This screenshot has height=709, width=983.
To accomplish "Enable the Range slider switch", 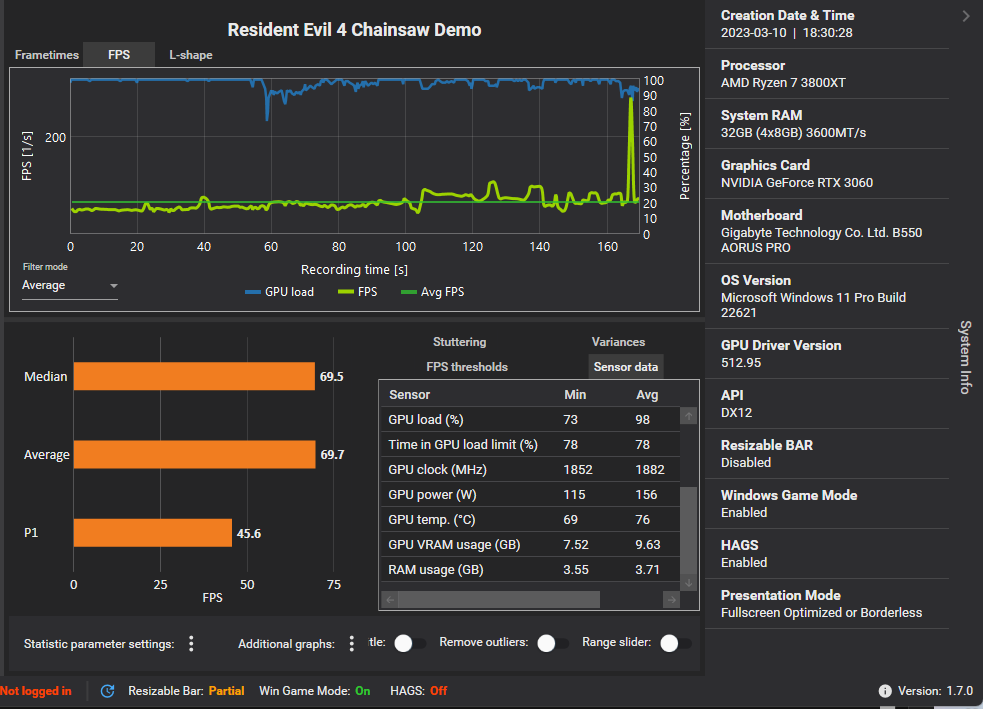I will pyautogui.click(x=676, y=643).
